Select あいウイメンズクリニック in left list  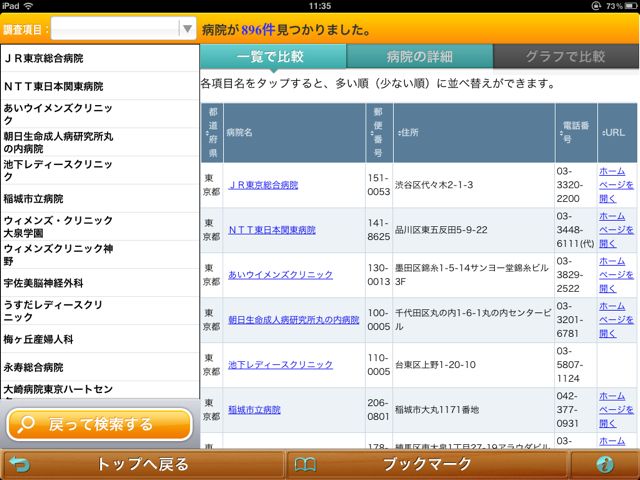pos(100,114)
